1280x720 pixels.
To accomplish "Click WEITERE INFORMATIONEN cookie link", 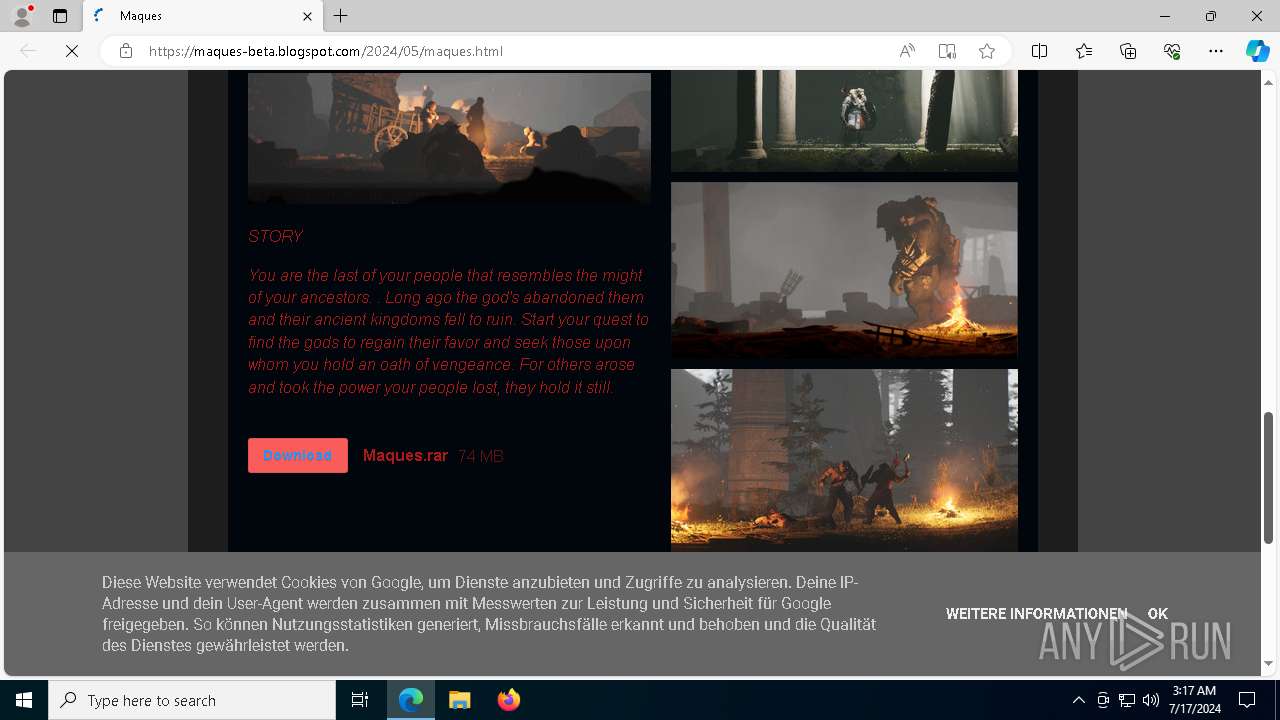I will [1036, 614].
